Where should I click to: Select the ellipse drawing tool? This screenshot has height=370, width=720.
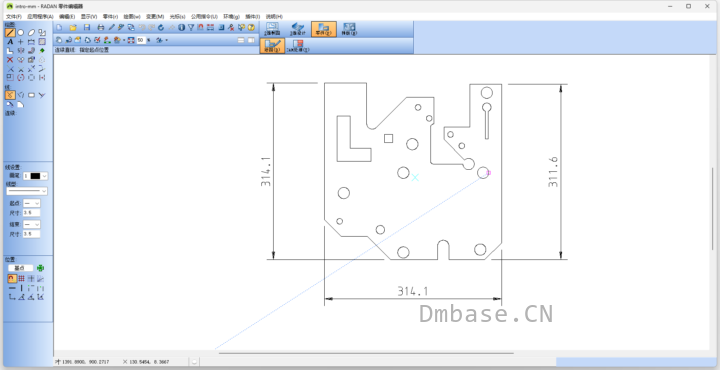click(x=31, y=33)
